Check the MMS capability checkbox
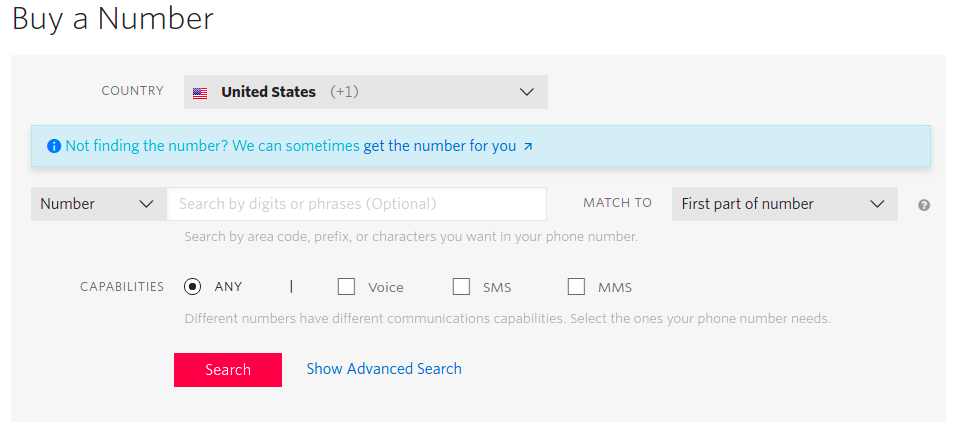Image resolution: width=959 pixels, height=439 pixels. (576, 286)
